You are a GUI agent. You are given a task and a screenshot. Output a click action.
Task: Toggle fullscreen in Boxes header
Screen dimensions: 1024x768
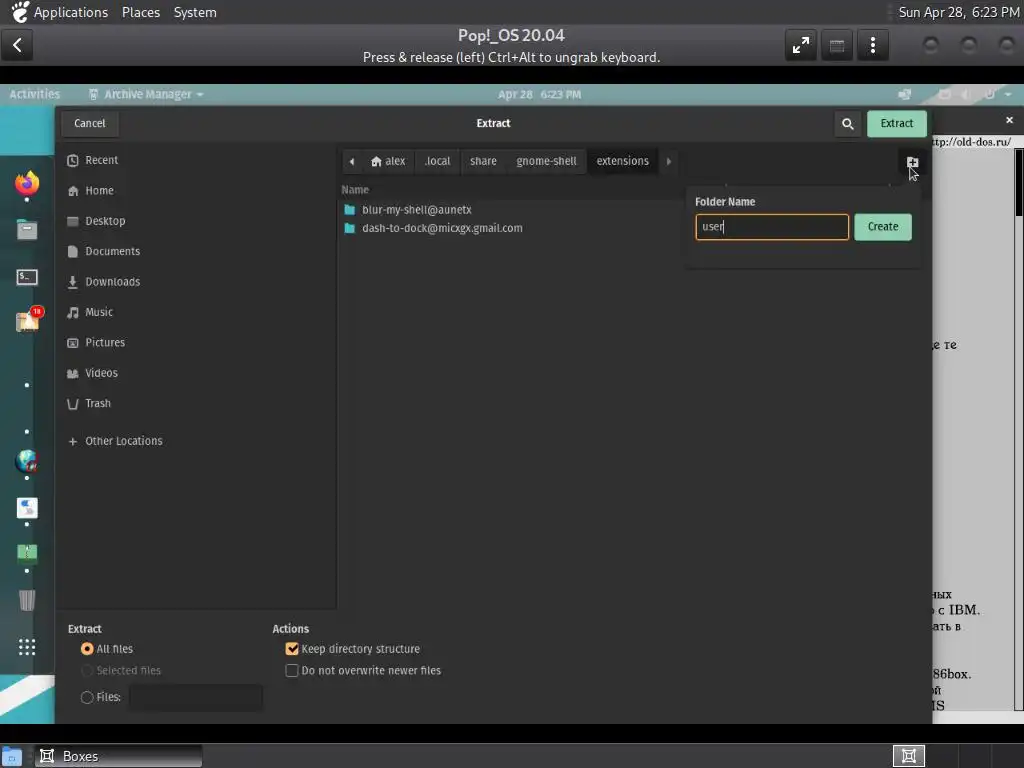pos(801,45)
